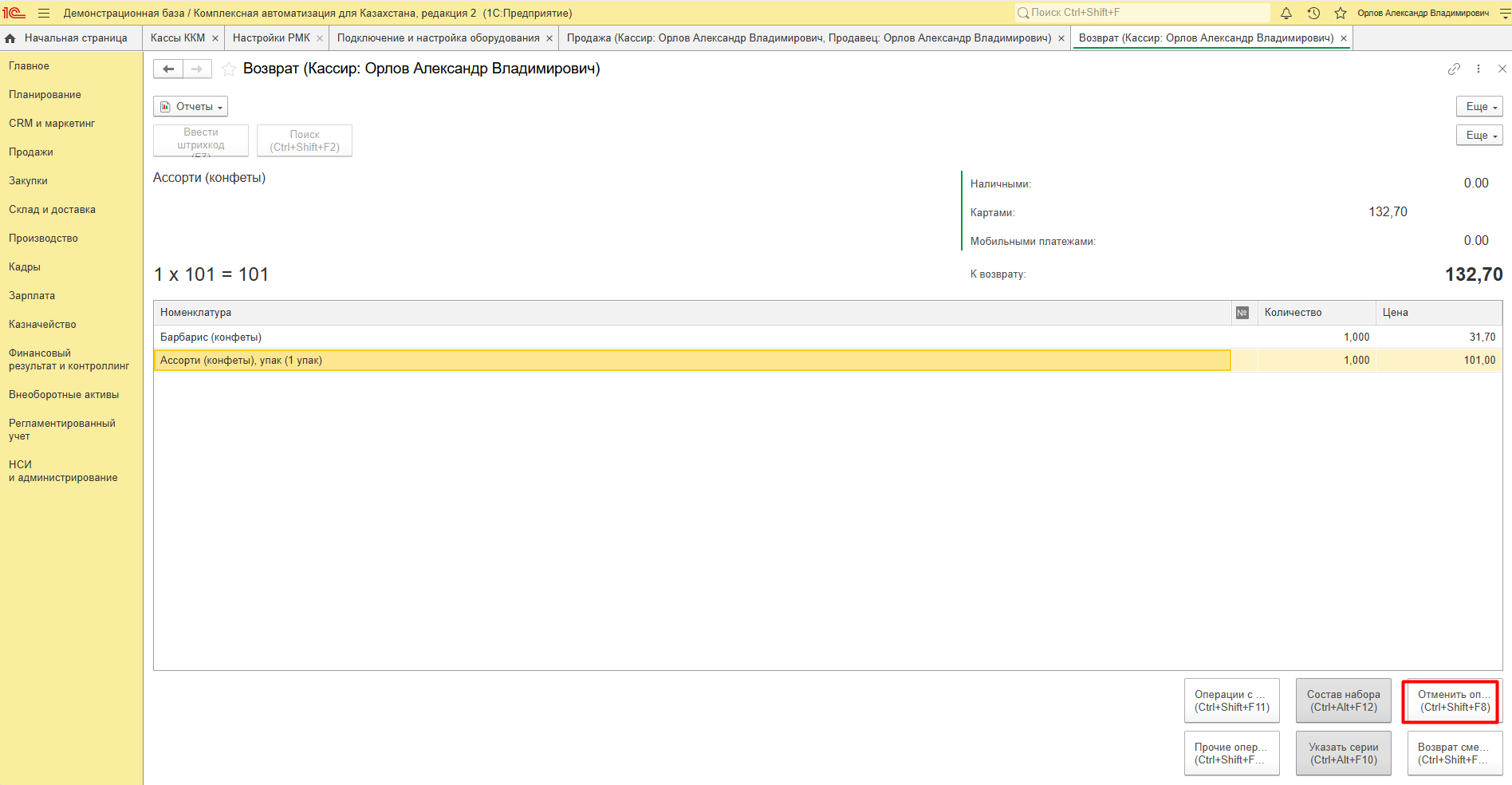Click the search field Поиск Ctrl+Shift+F
1512x785 pixels.
click(1140, 13)
